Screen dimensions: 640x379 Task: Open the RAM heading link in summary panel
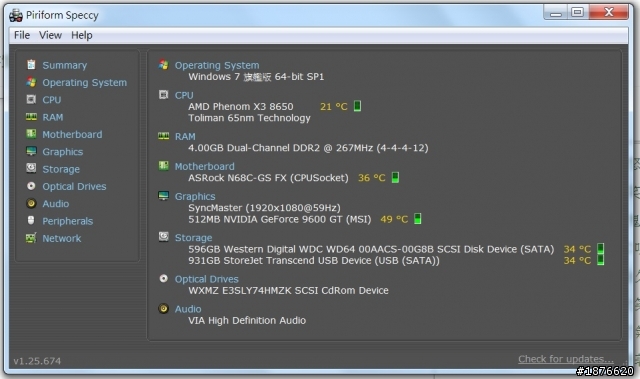pos(185,137)
